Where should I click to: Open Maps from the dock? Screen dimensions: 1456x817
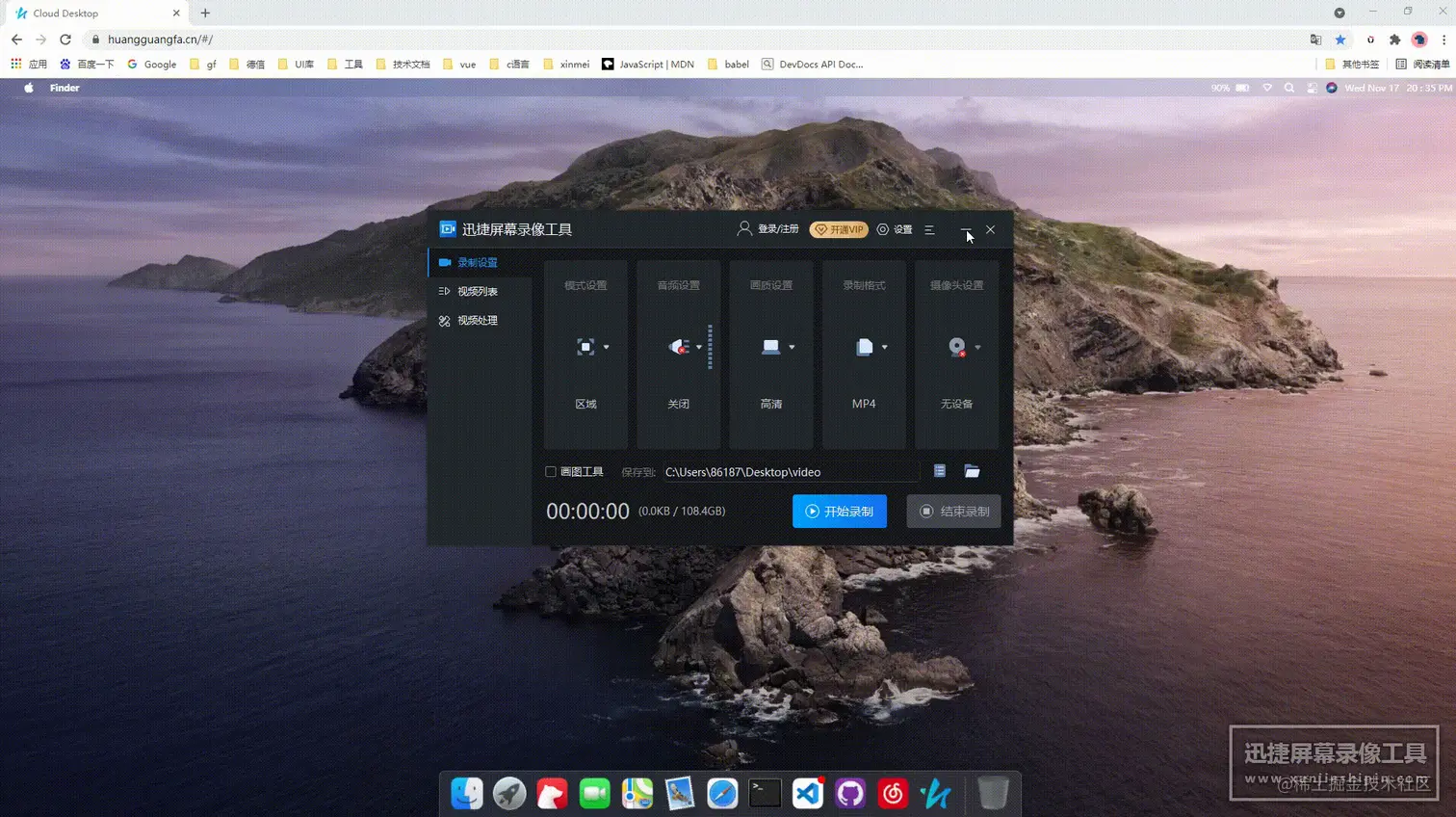click(x=637, y=793)
